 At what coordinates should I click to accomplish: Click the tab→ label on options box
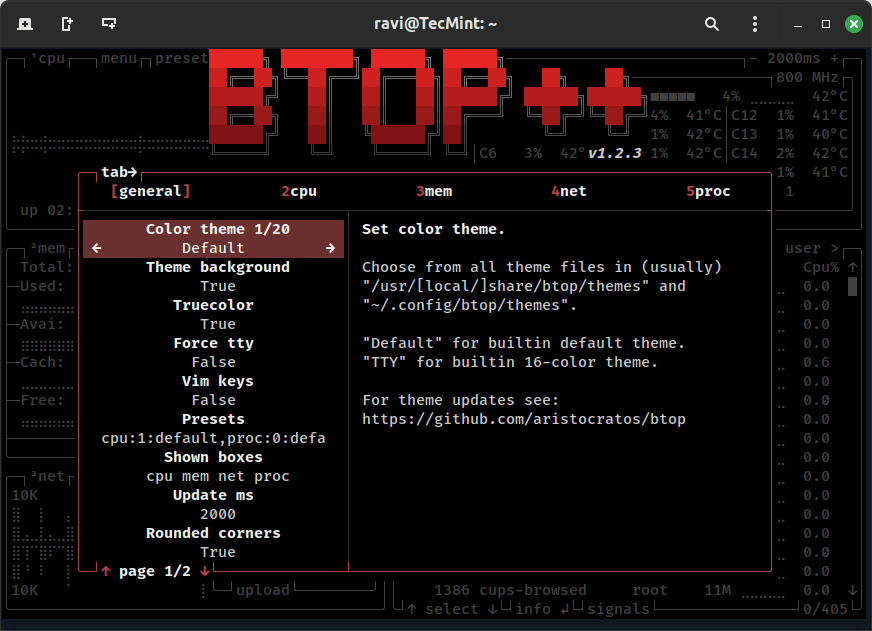click(119, 172)
